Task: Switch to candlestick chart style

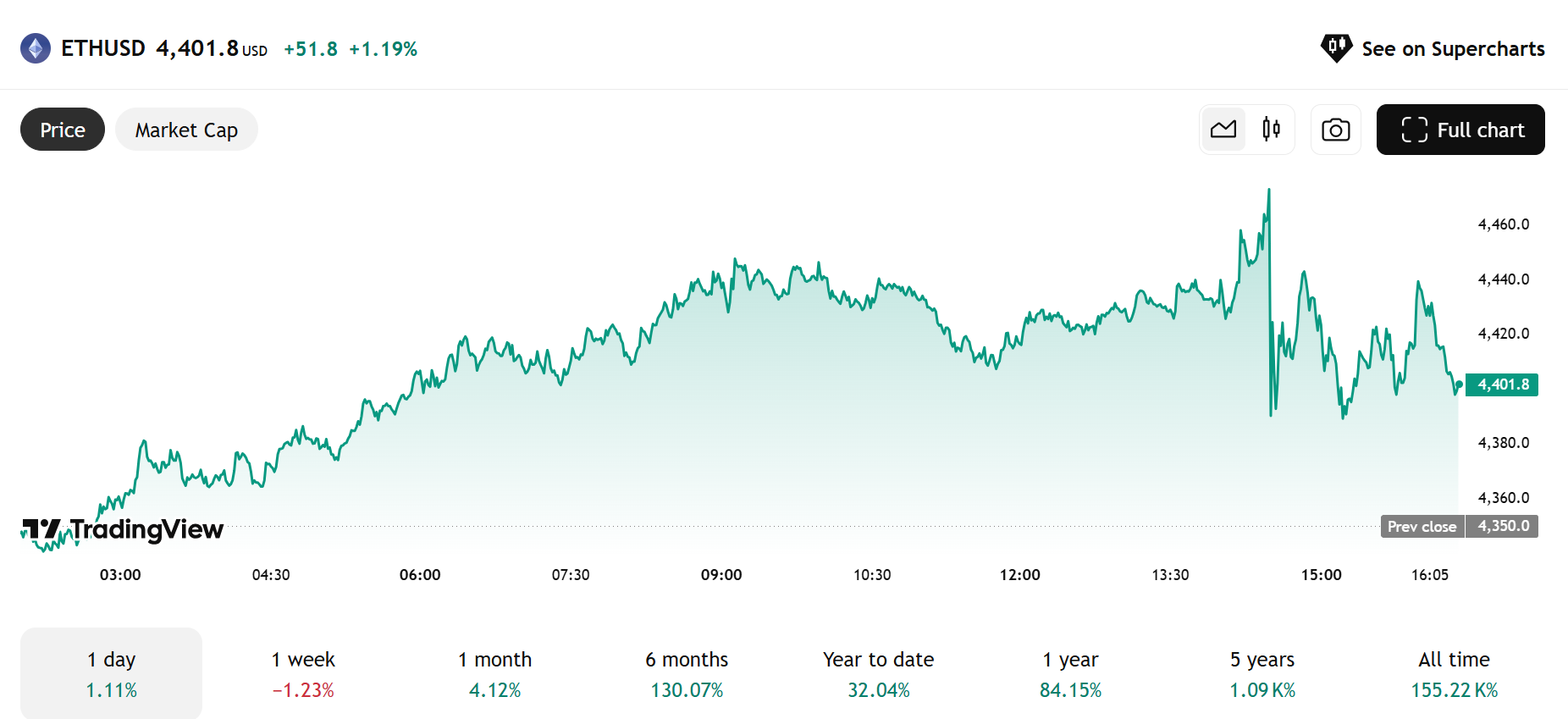Action: click(x=1271, y=130)
